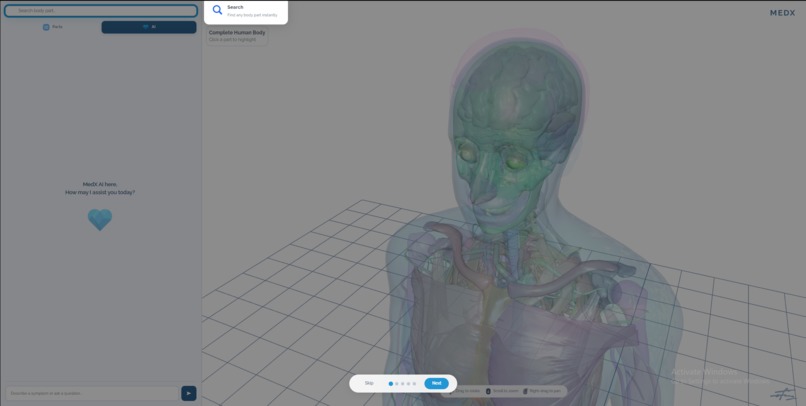Click the Scroll to zoom mouse icon
Image resolution: width=806 pixels, height=406 pixels.
[x=488, y=391]
